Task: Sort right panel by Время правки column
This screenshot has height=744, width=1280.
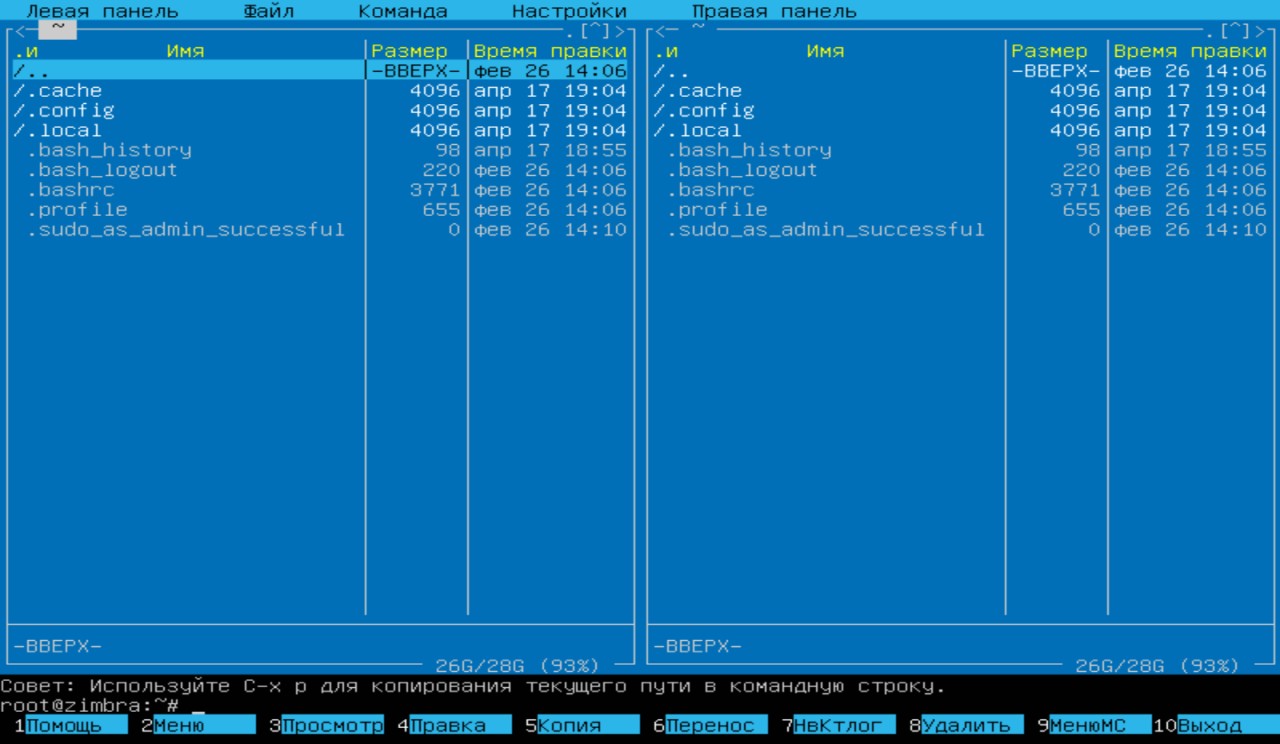Action: (x=1190, y=51)
